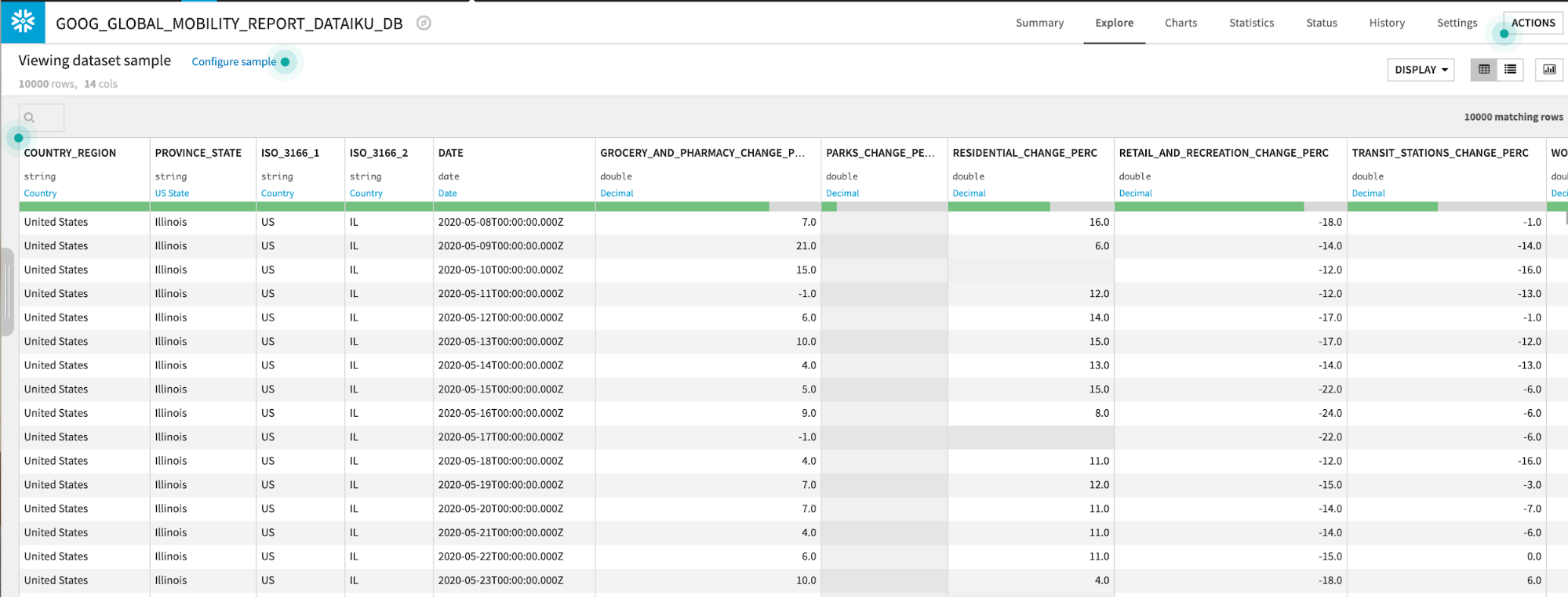Go to the History tab
1568x598 pixels.
pyautogui.click(x=1387, y=23)
